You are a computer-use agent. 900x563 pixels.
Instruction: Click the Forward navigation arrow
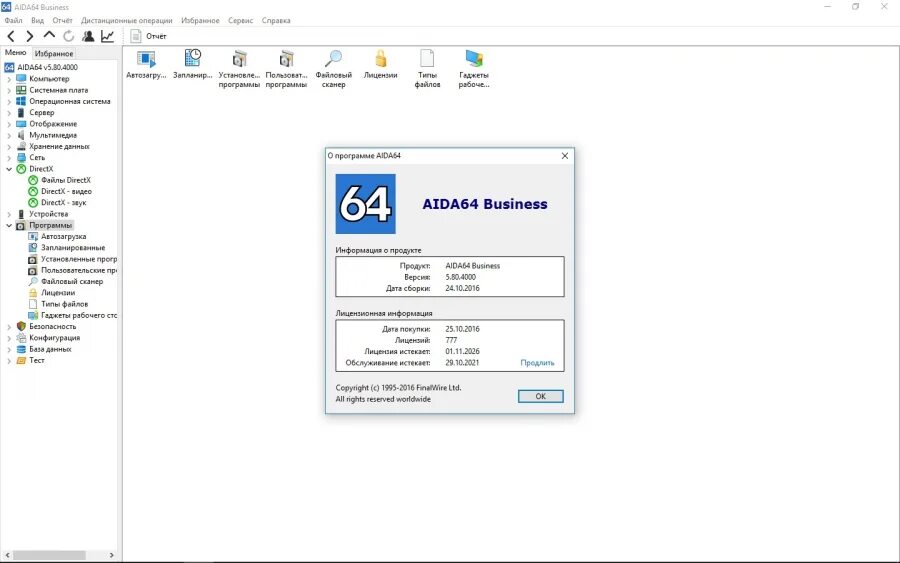[x=30, y=37]
